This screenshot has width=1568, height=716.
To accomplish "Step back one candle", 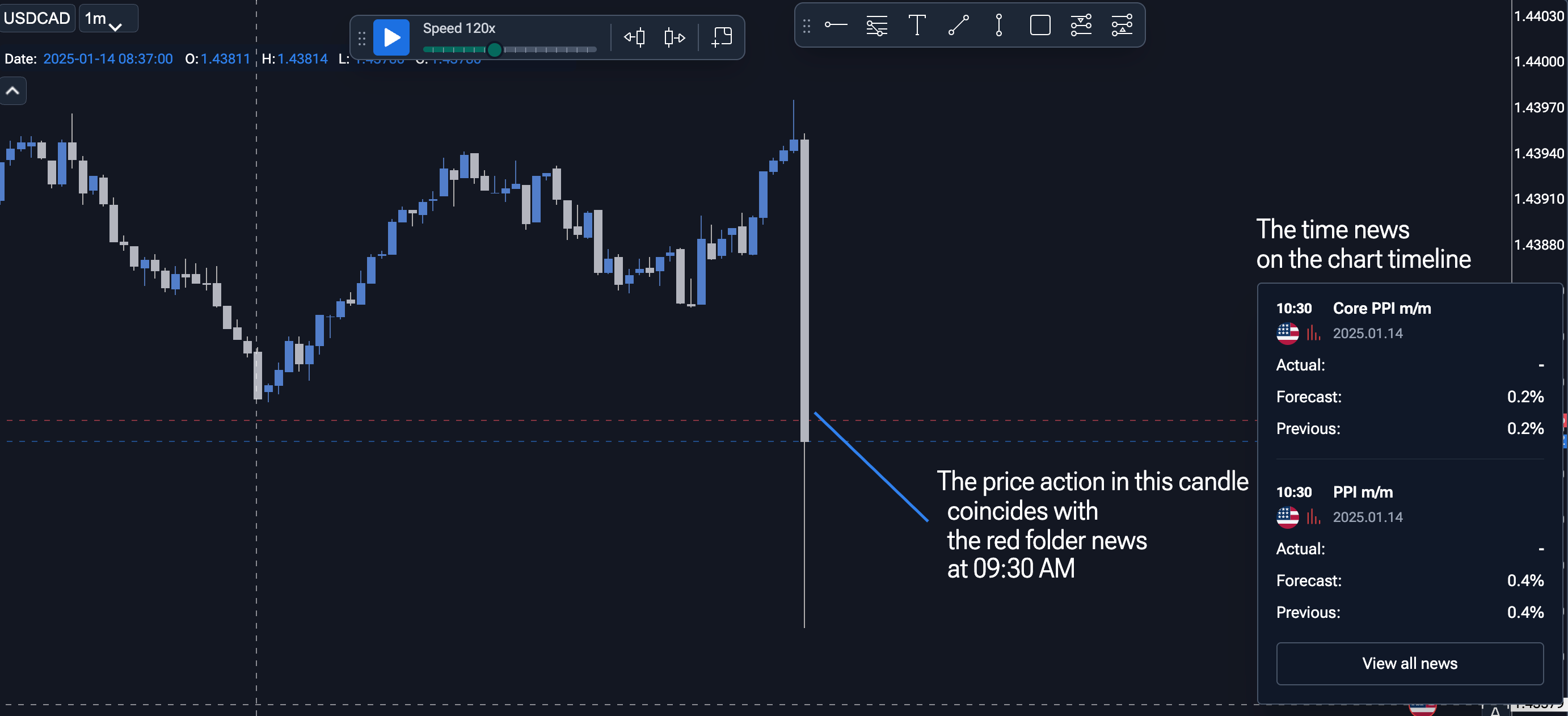I will (634, 38).
